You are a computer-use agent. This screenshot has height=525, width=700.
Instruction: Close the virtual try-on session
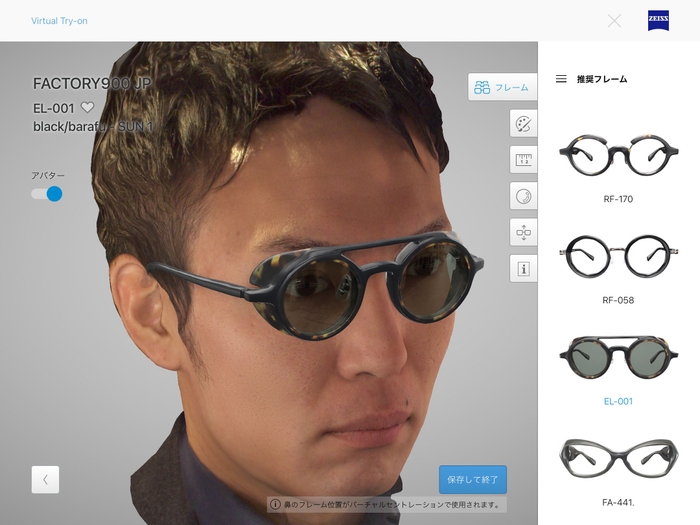(614, 20)
